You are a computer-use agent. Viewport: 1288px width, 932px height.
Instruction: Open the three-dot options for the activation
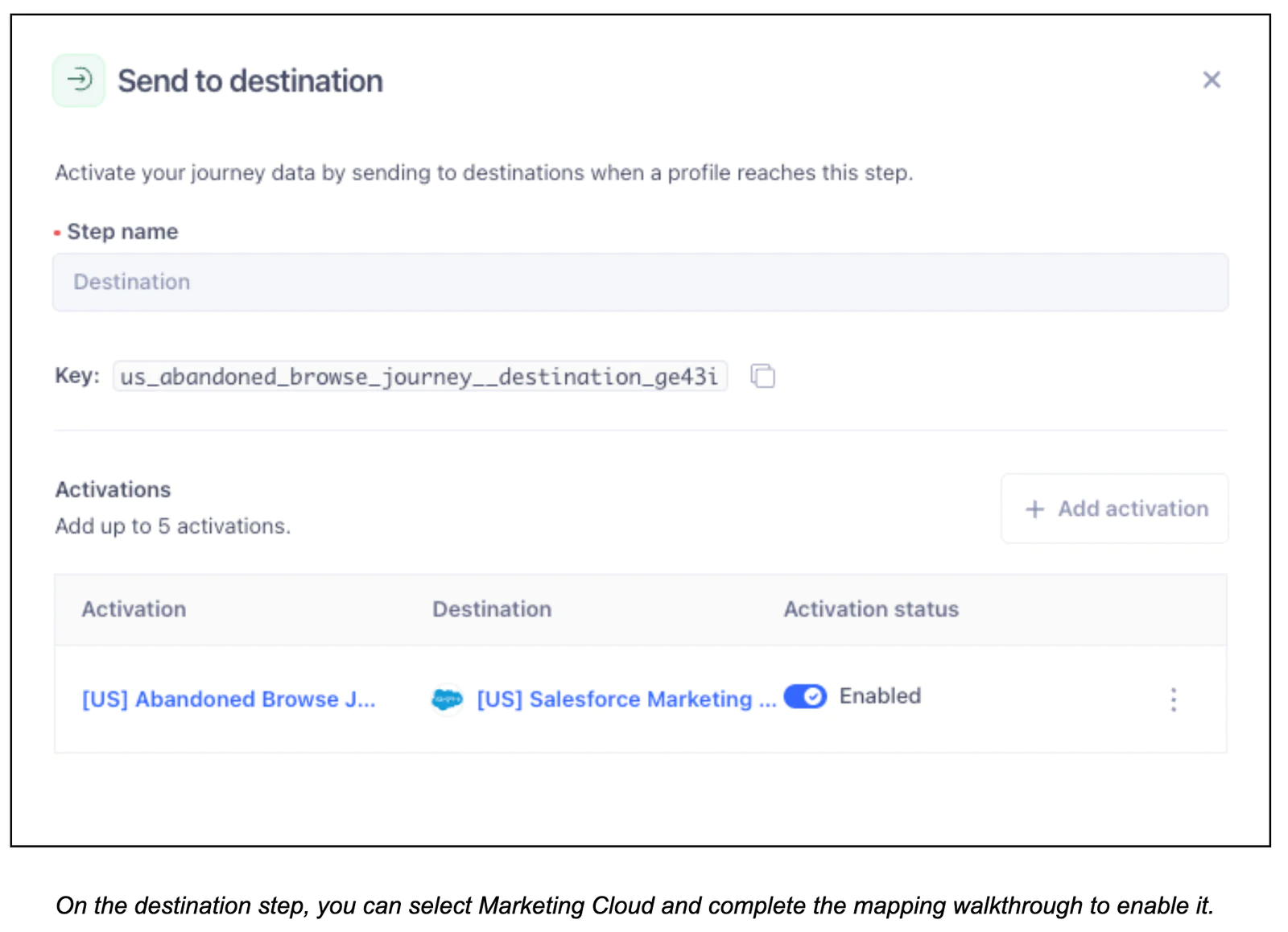[x=1174, y=699]
